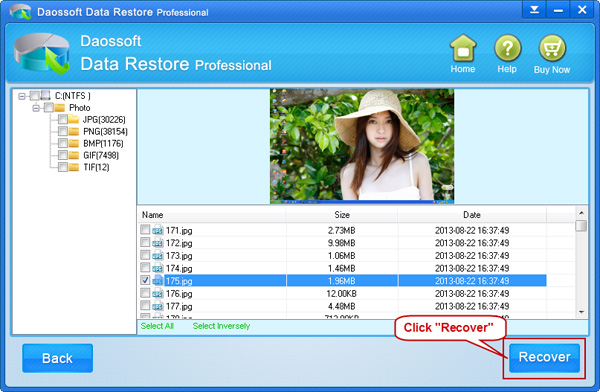Click the file list scrollbar thumb
Image resolution: width=600 pixels, height=392 pixels.
pyautogui.click(x=581, y=225)
